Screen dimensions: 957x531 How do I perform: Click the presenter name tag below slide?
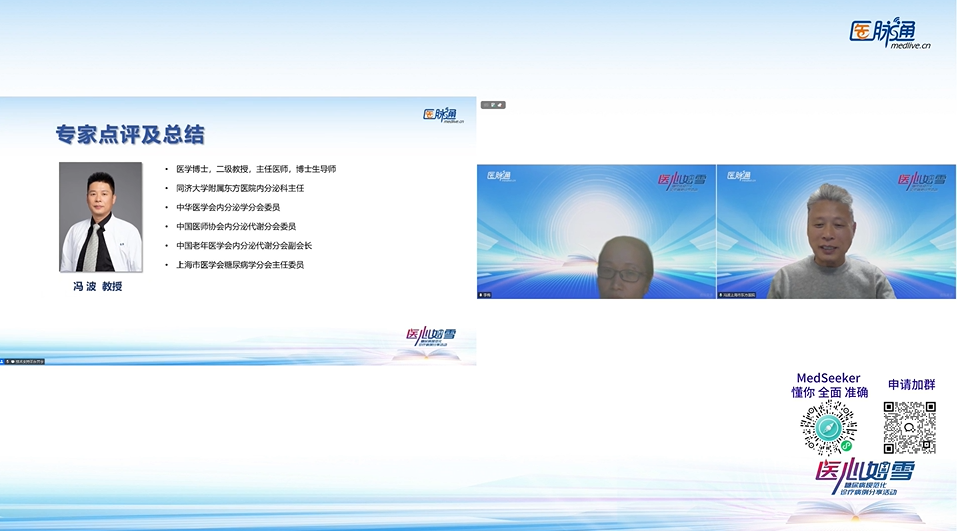[23, 361]
